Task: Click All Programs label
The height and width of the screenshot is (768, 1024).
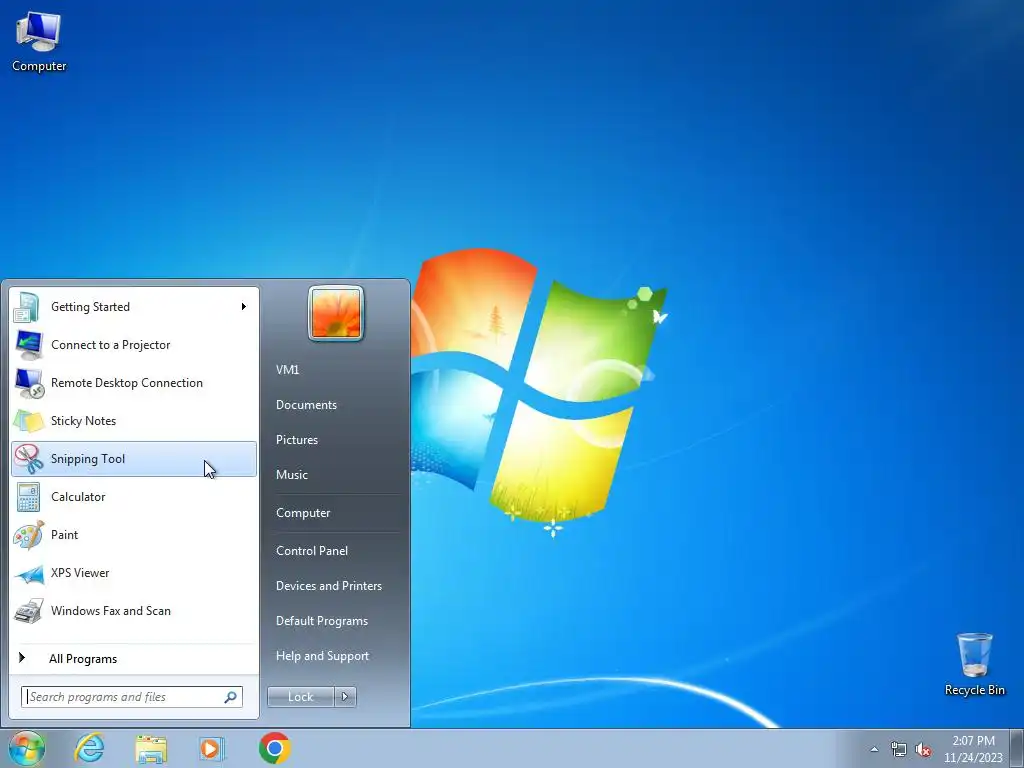Action: click(x=83, y=659)
